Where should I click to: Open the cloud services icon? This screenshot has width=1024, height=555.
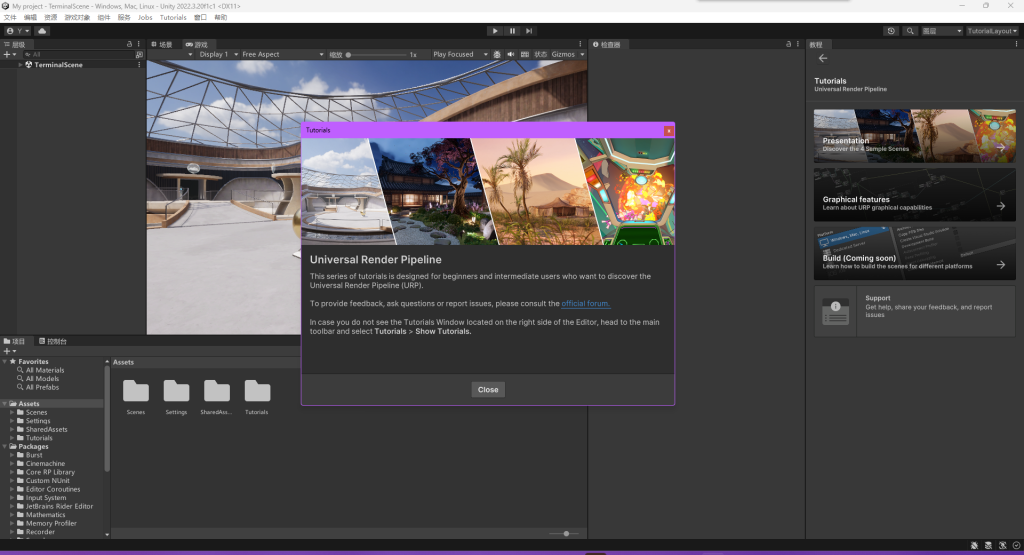click(x=42, y=31)
